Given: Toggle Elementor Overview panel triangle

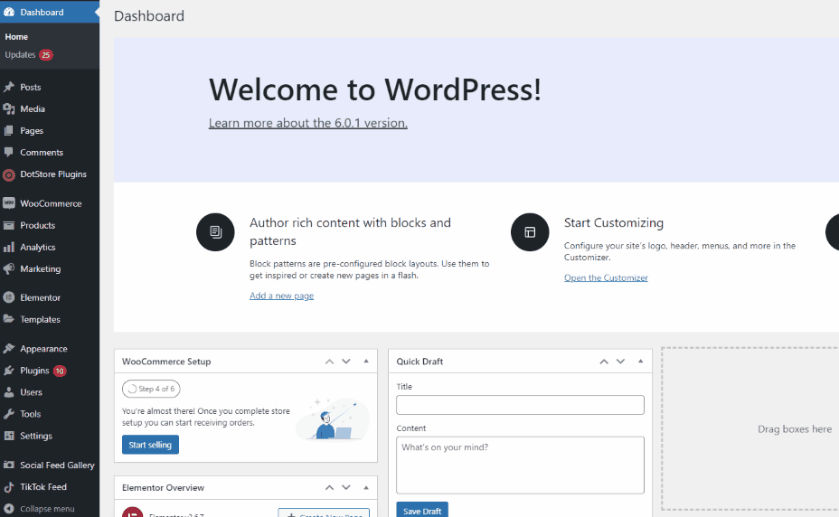Looking at the screenshot, I should 366,488.
